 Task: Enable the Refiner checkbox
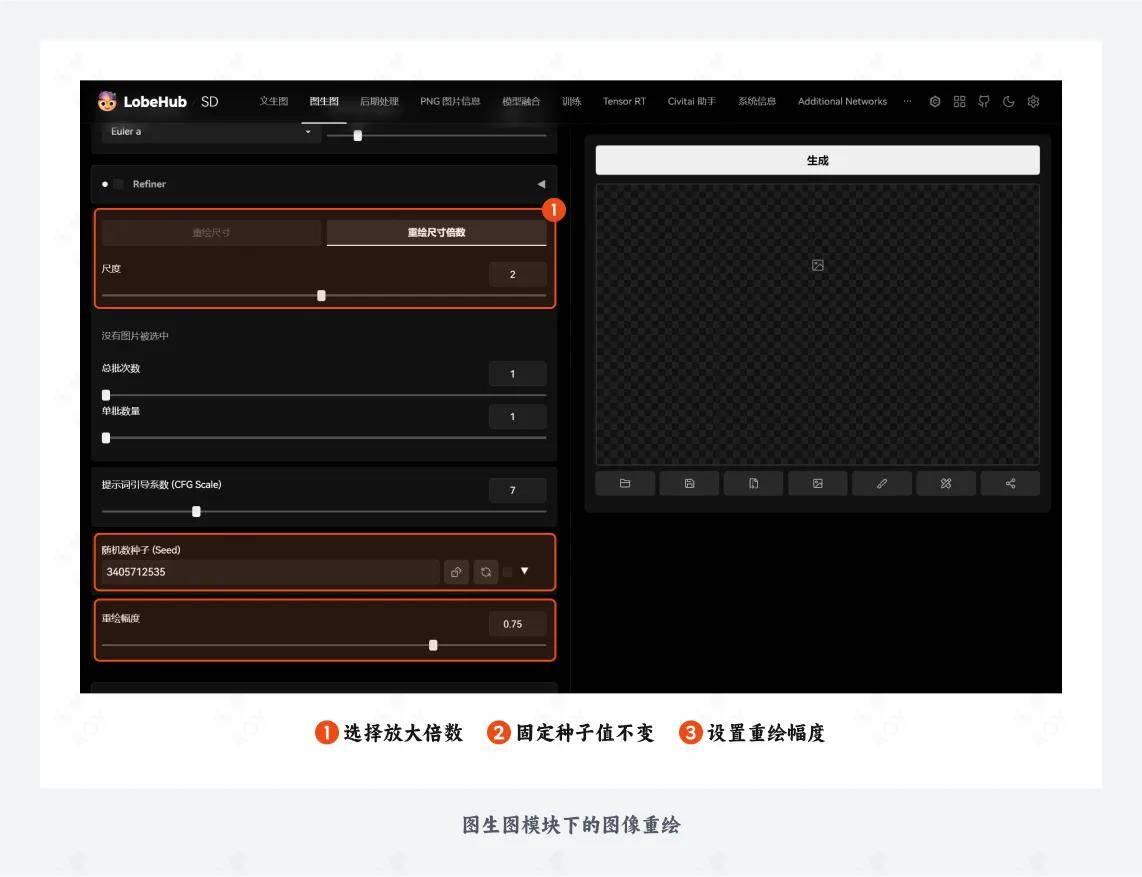click(119, 184)
